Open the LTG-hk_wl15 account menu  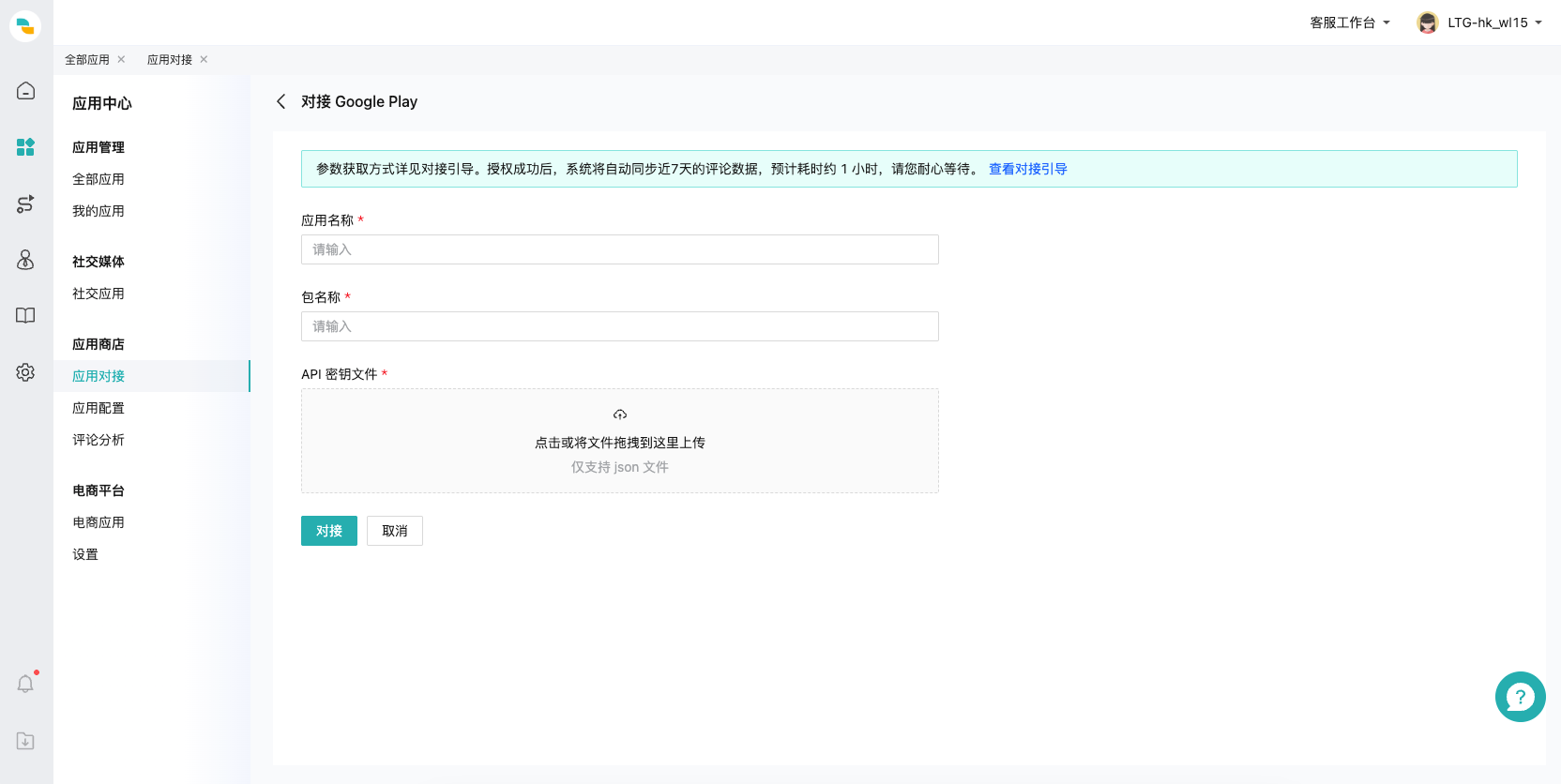(1495, 23)
